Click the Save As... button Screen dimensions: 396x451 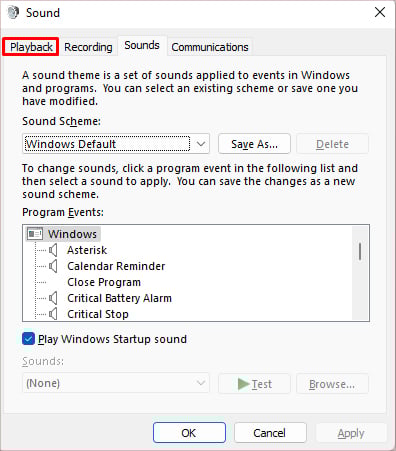point(254,144)
